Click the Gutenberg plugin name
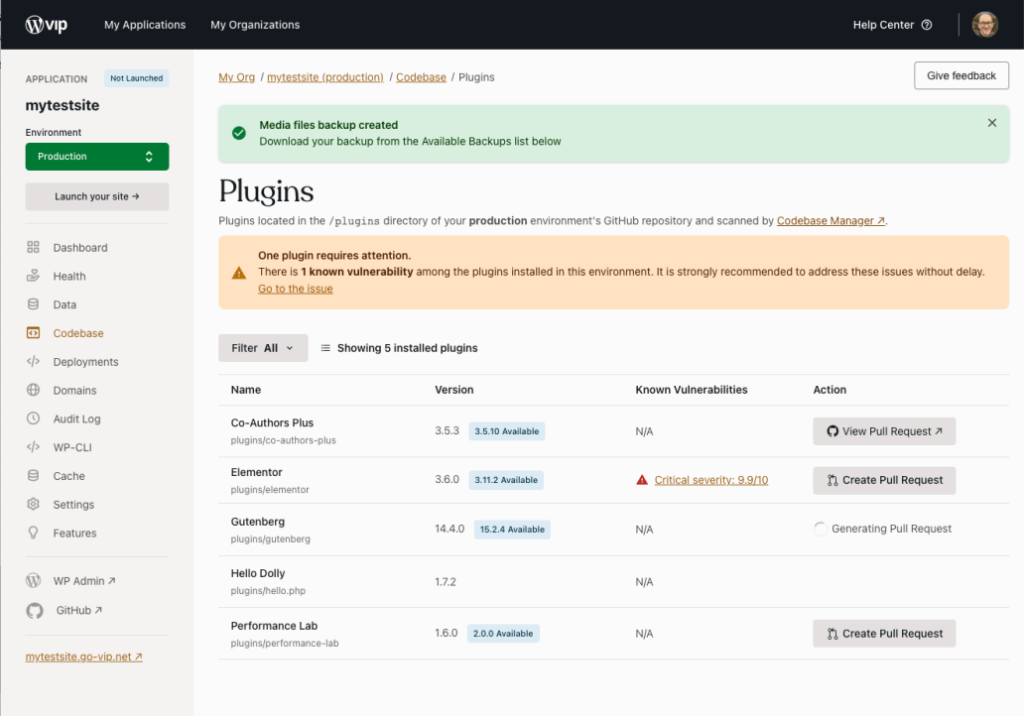Screen dimensions: 1024x716 point(258,521)
